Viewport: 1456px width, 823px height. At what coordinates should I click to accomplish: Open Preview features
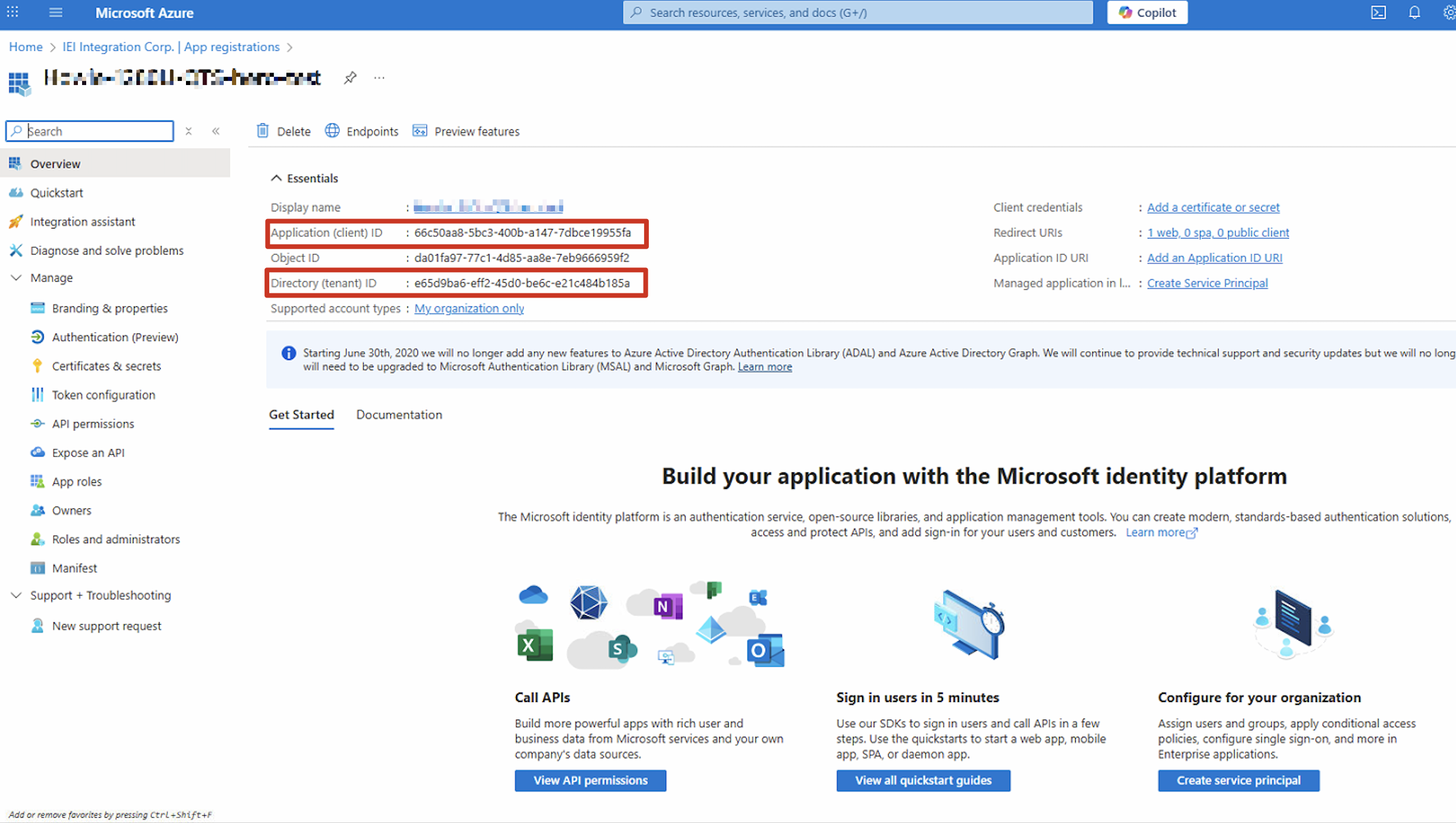click(x=466, y=131)
